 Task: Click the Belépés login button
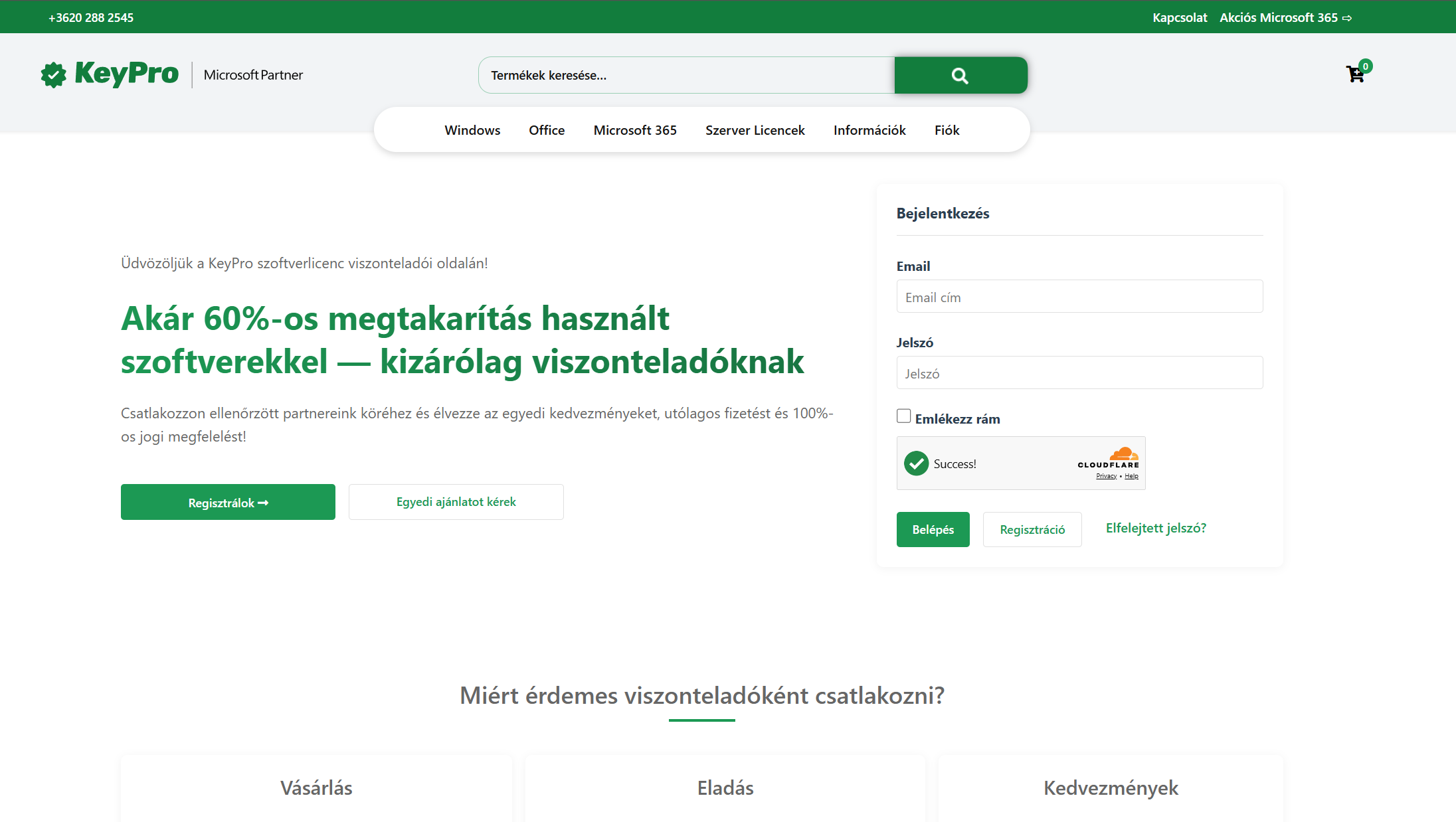[x=933, y=529]
